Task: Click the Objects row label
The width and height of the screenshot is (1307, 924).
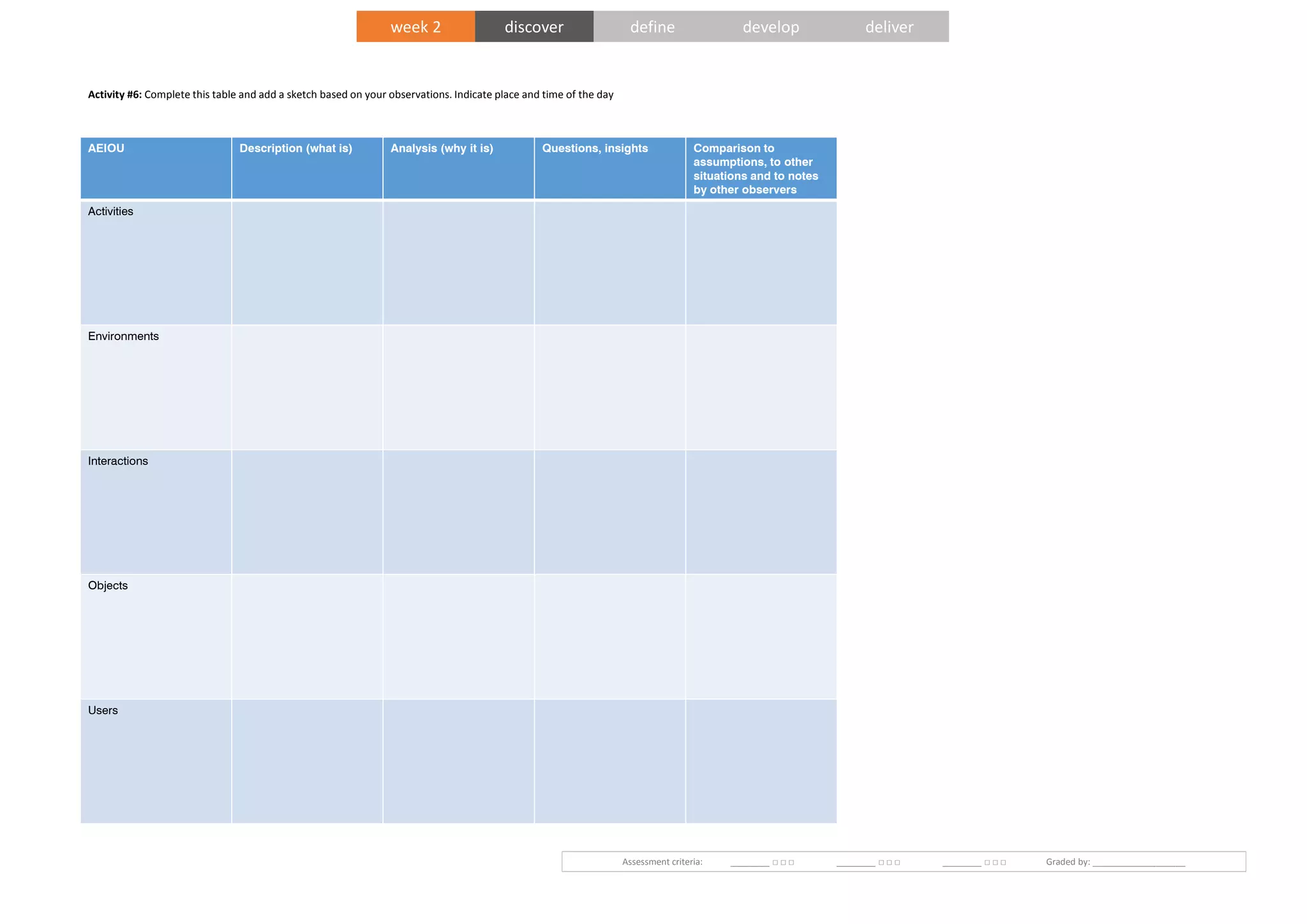Action: (108, 586)
